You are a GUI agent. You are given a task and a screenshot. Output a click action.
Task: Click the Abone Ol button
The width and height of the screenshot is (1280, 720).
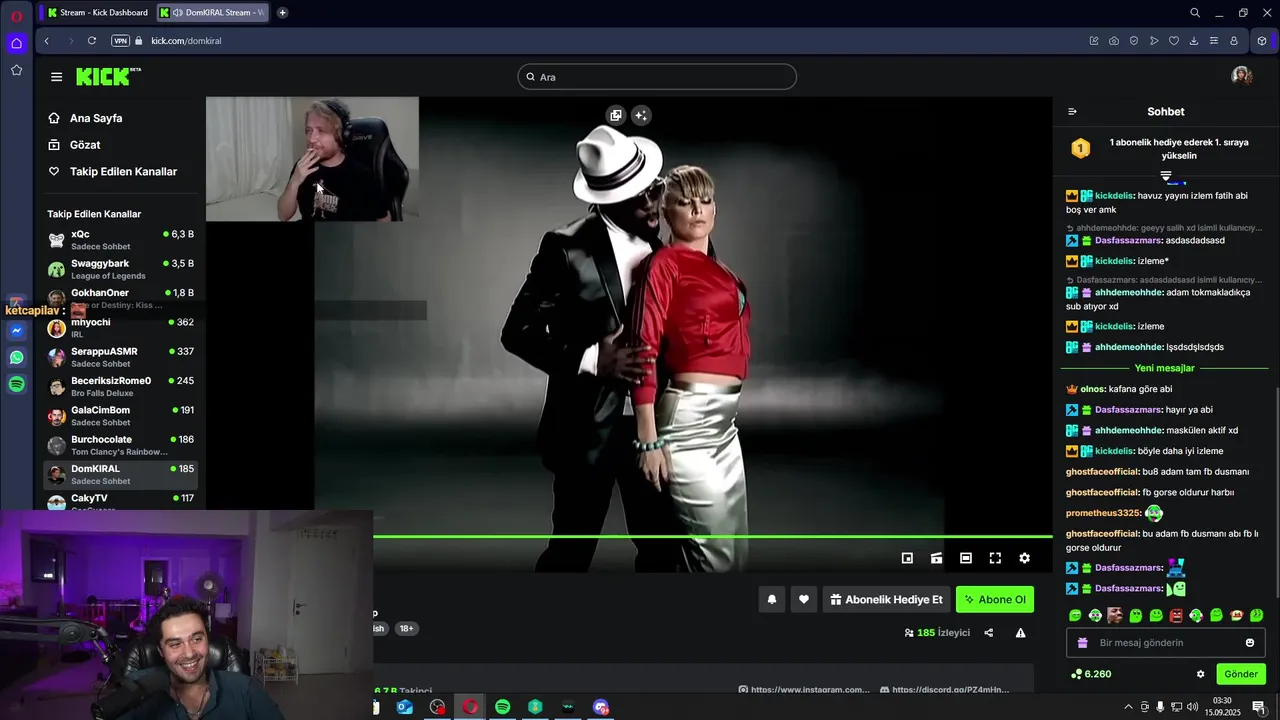[x=995, y=600]
